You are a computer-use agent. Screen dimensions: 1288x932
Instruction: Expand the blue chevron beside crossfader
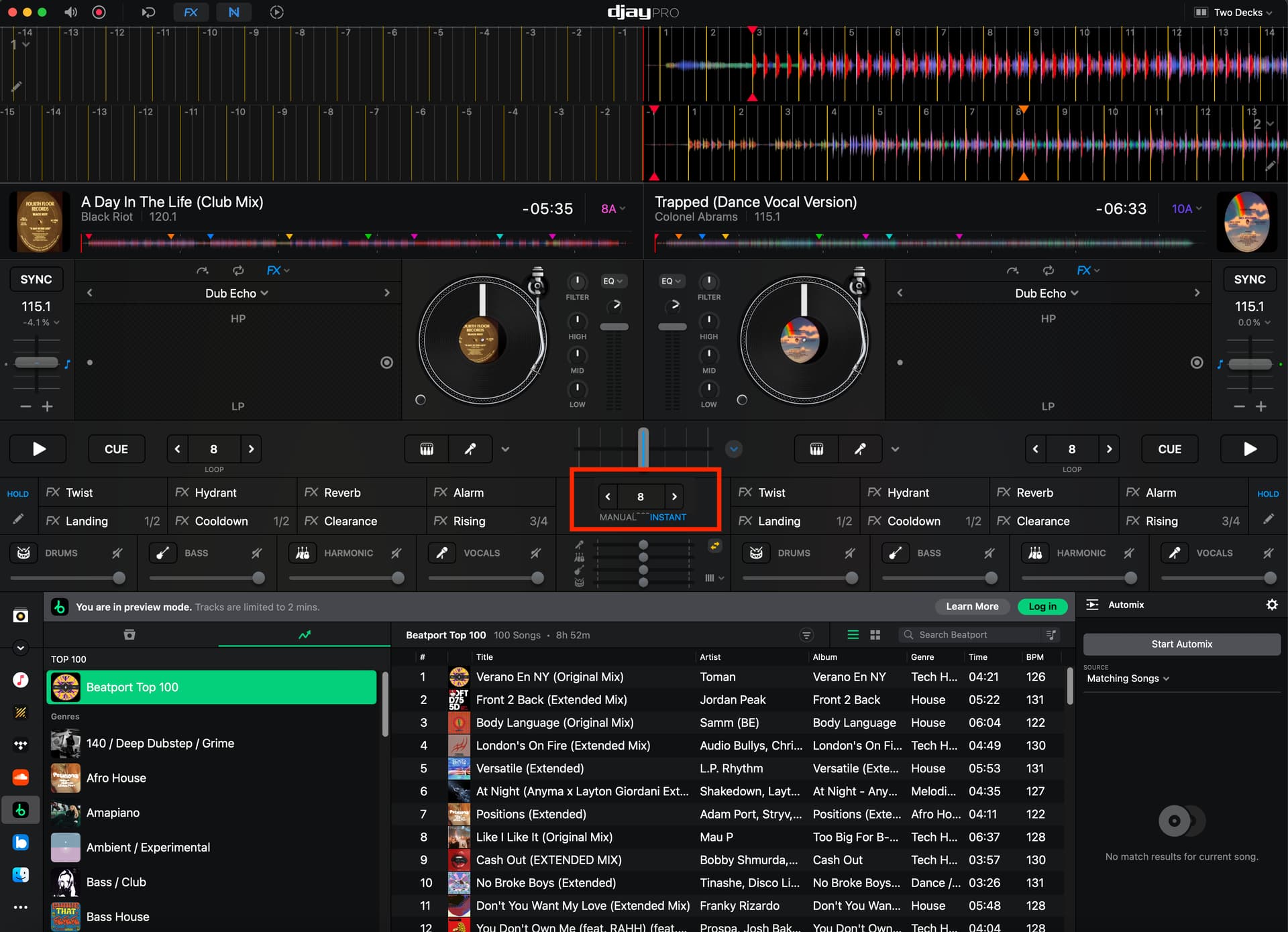[x=734, y=449]
